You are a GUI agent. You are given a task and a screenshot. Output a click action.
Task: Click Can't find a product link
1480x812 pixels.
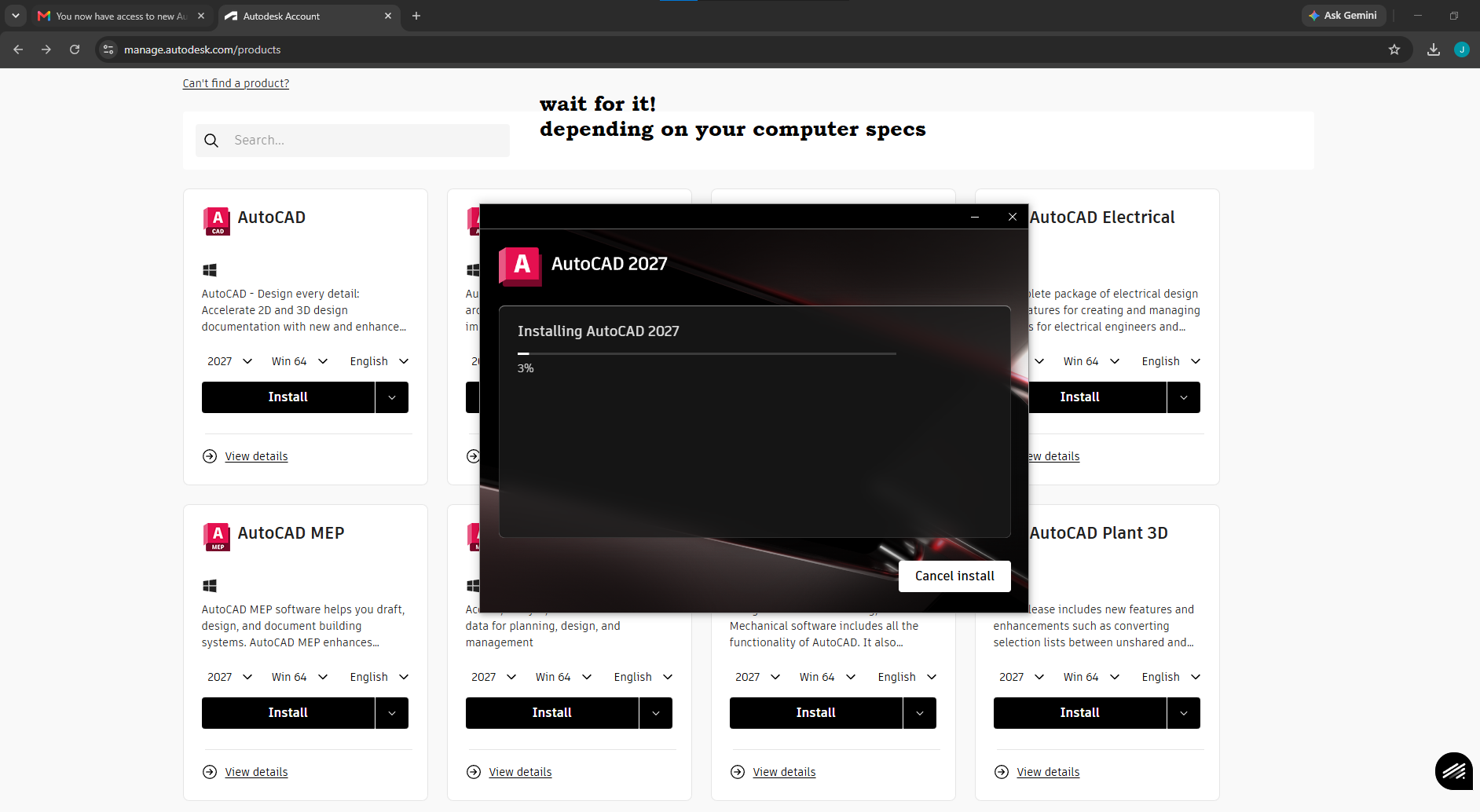click(236, 83)
